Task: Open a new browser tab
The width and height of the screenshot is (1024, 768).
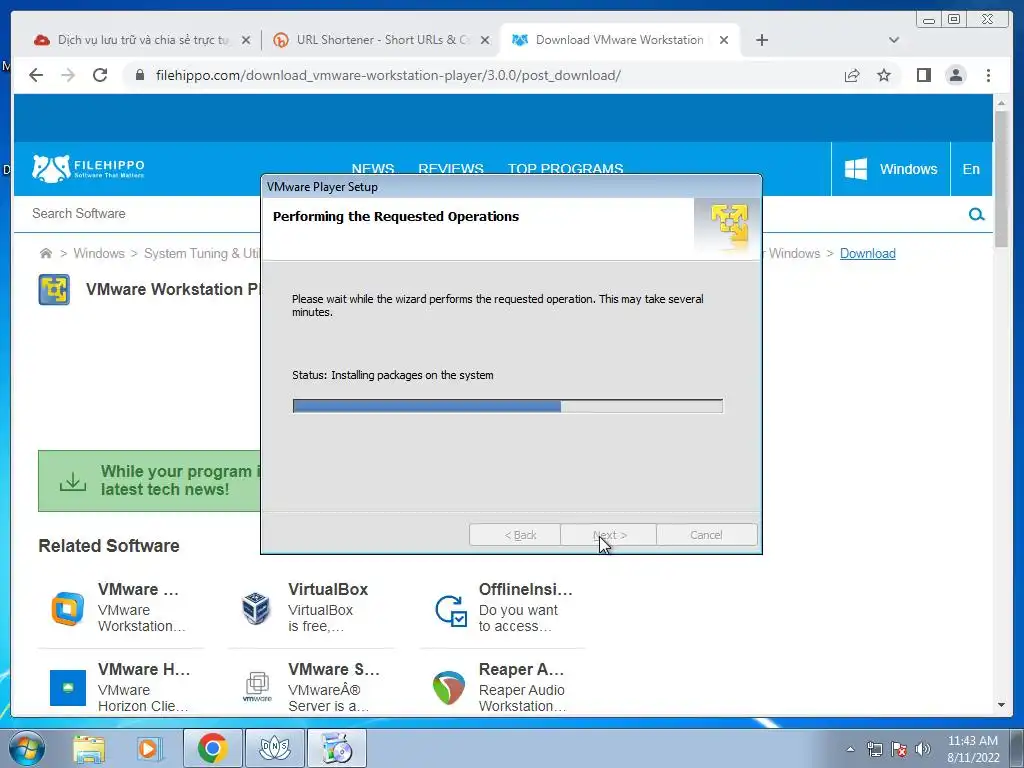Action: (761, 40)
